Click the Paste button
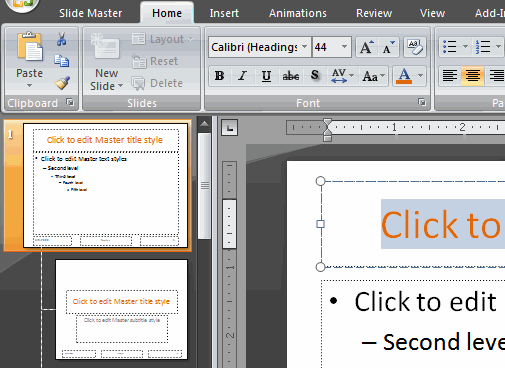Viewport: 505px width, 368px height. pos(29,60)
